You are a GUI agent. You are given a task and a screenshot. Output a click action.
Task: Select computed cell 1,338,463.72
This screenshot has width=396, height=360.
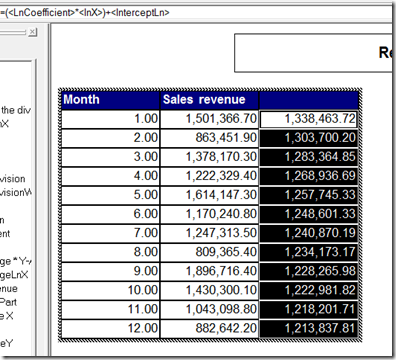[x=309, y=119]
